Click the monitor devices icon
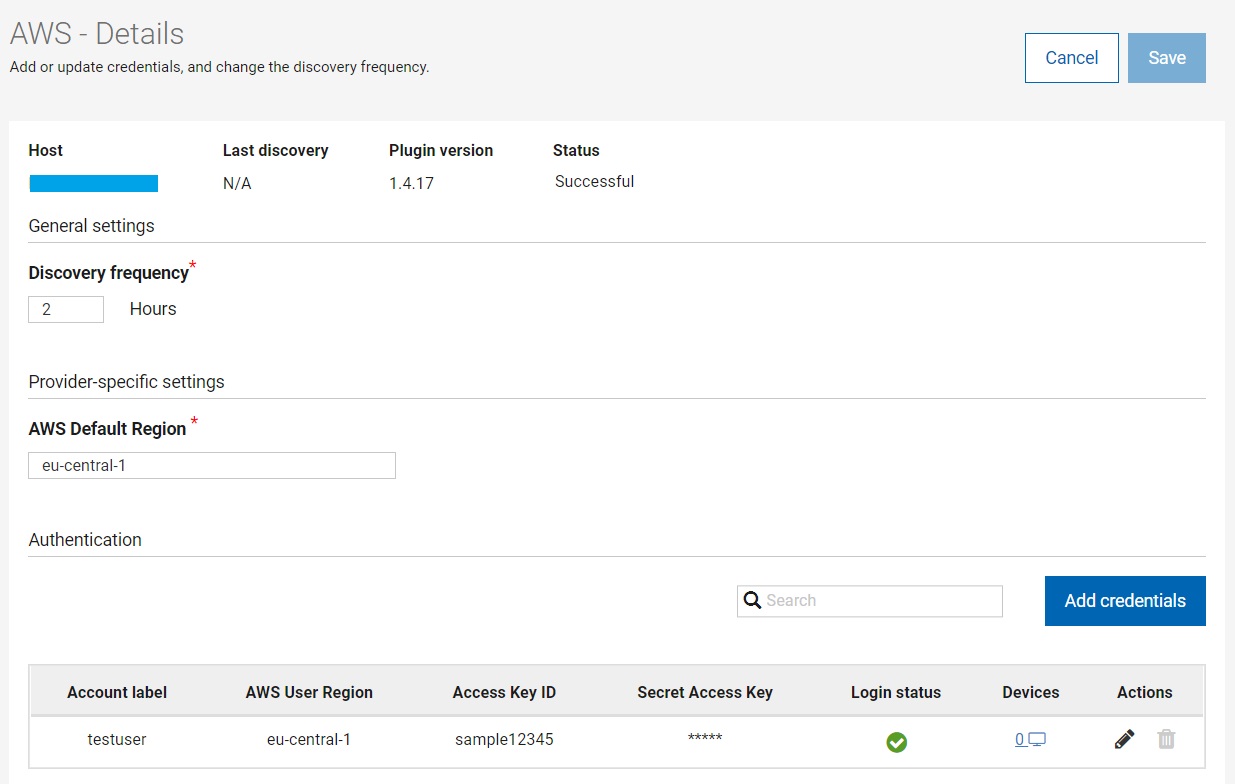The height and width of the screenshot is (784, 1235). point(1037,740)
